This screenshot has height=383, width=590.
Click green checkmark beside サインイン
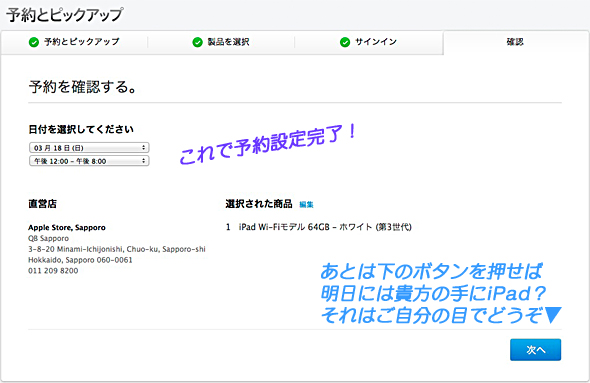(x=345, y=42)
